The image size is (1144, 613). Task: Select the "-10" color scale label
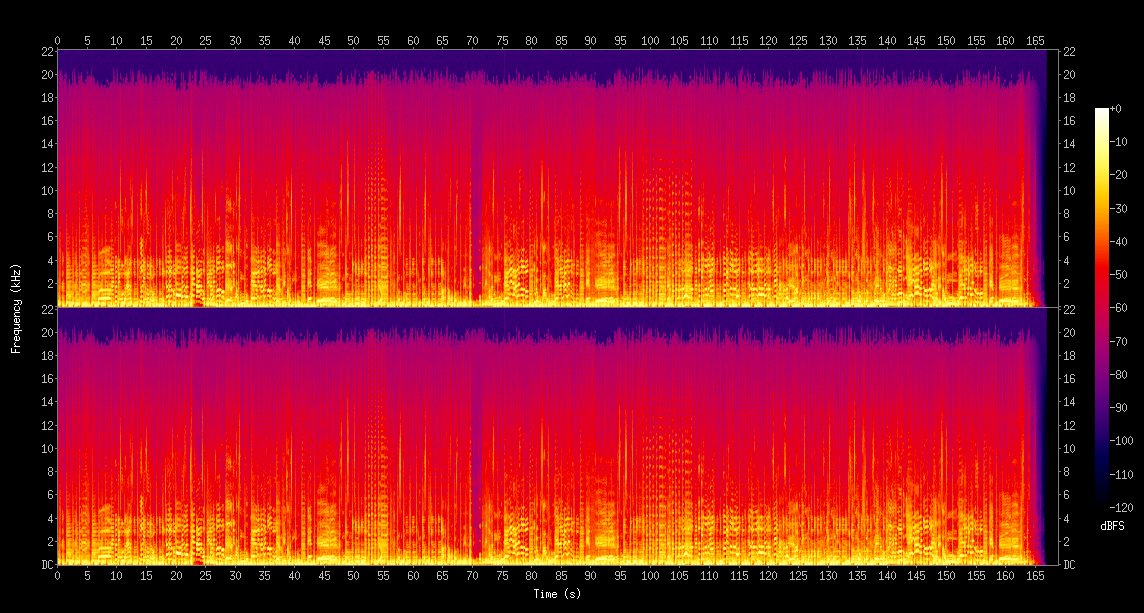pyautogui.click(x=1118, y=142)
